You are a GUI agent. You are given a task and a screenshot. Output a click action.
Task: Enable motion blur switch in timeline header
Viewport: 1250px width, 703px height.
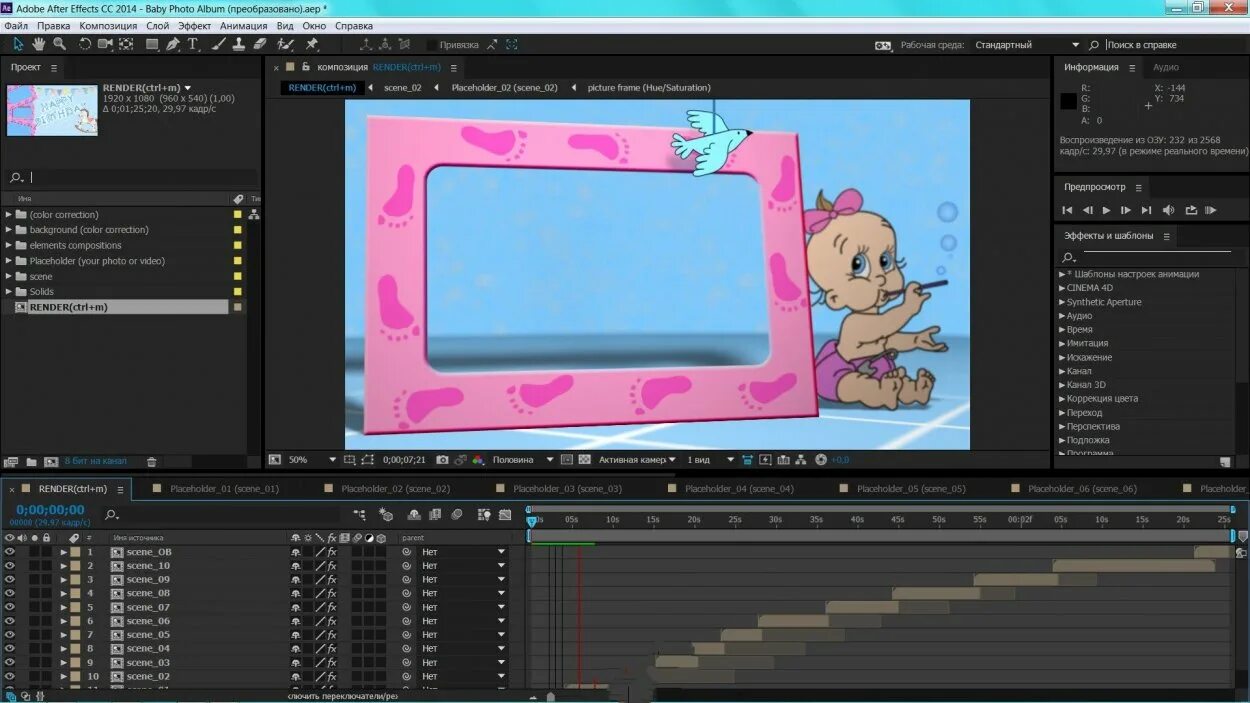coord(457,514)
